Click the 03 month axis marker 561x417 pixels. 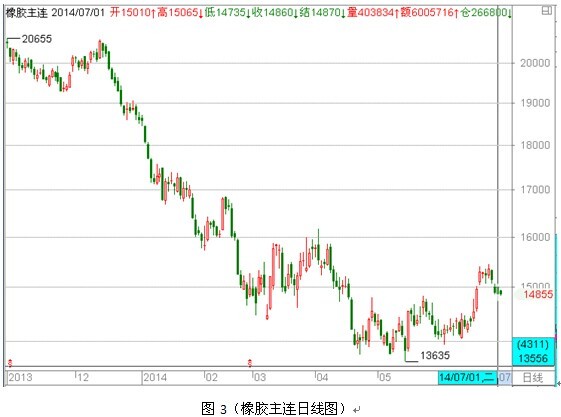(259, 377)
